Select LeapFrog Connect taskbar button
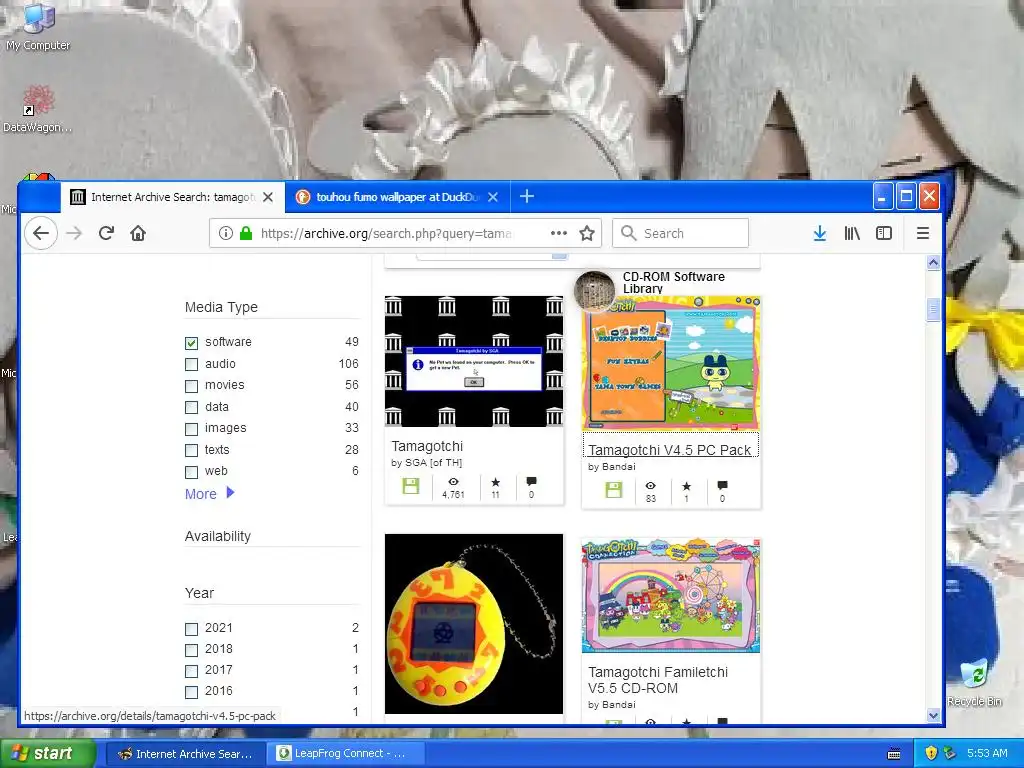 coord(345,754)
